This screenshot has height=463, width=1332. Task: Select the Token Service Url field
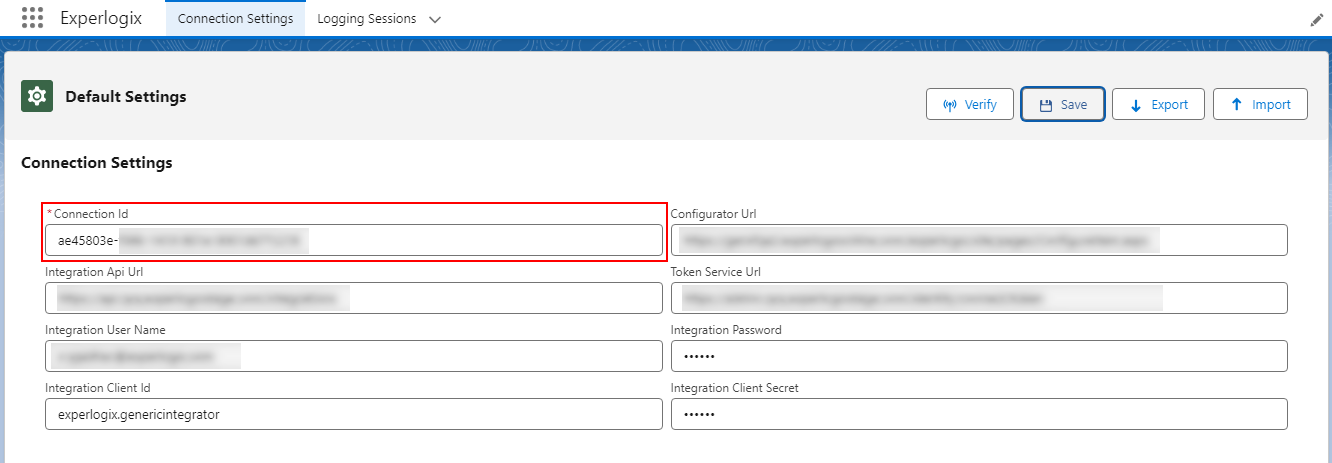(979, 298)
